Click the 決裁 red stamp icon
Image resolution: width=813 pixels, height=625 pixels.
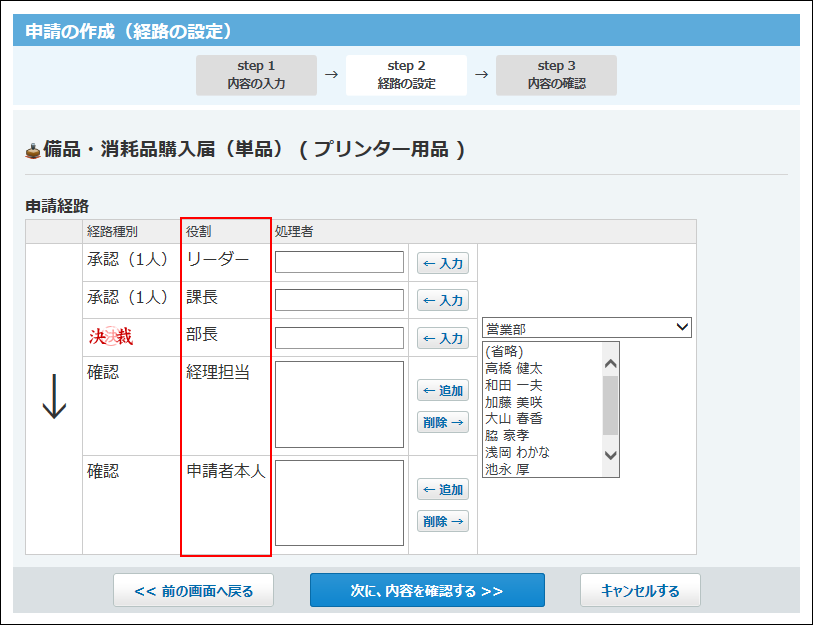111,337
